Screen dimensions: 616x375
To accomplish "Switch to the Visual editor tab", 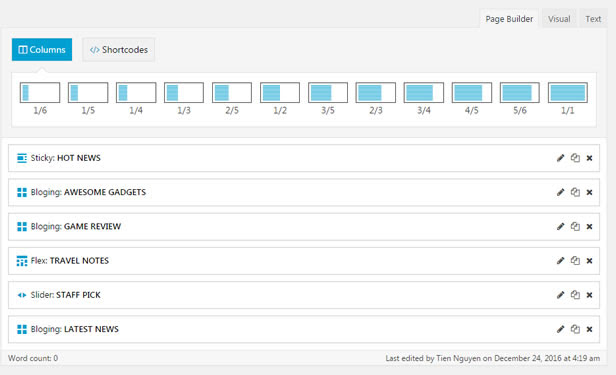I will tap(559, 19).
